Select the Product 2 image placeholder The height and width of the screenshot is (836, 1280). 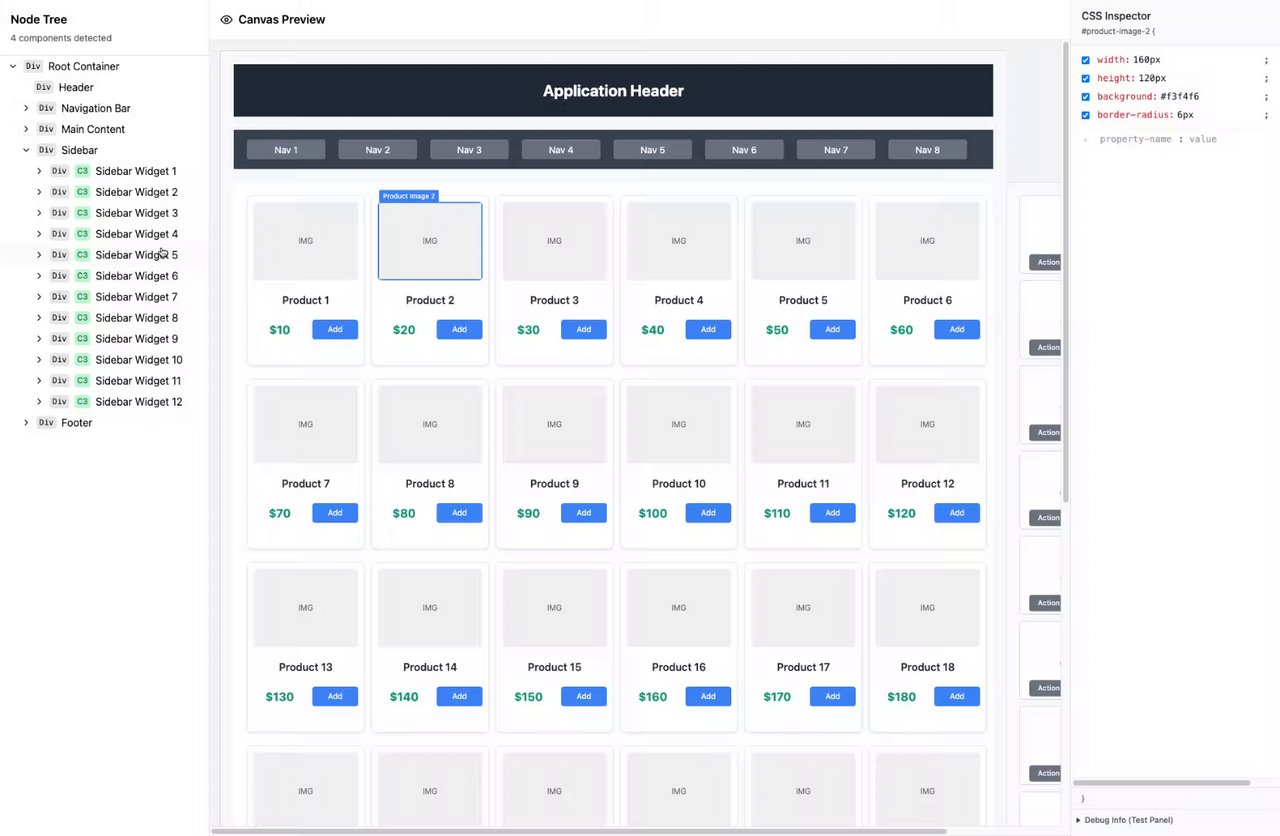pyautogui.click(x=430, y=241)
